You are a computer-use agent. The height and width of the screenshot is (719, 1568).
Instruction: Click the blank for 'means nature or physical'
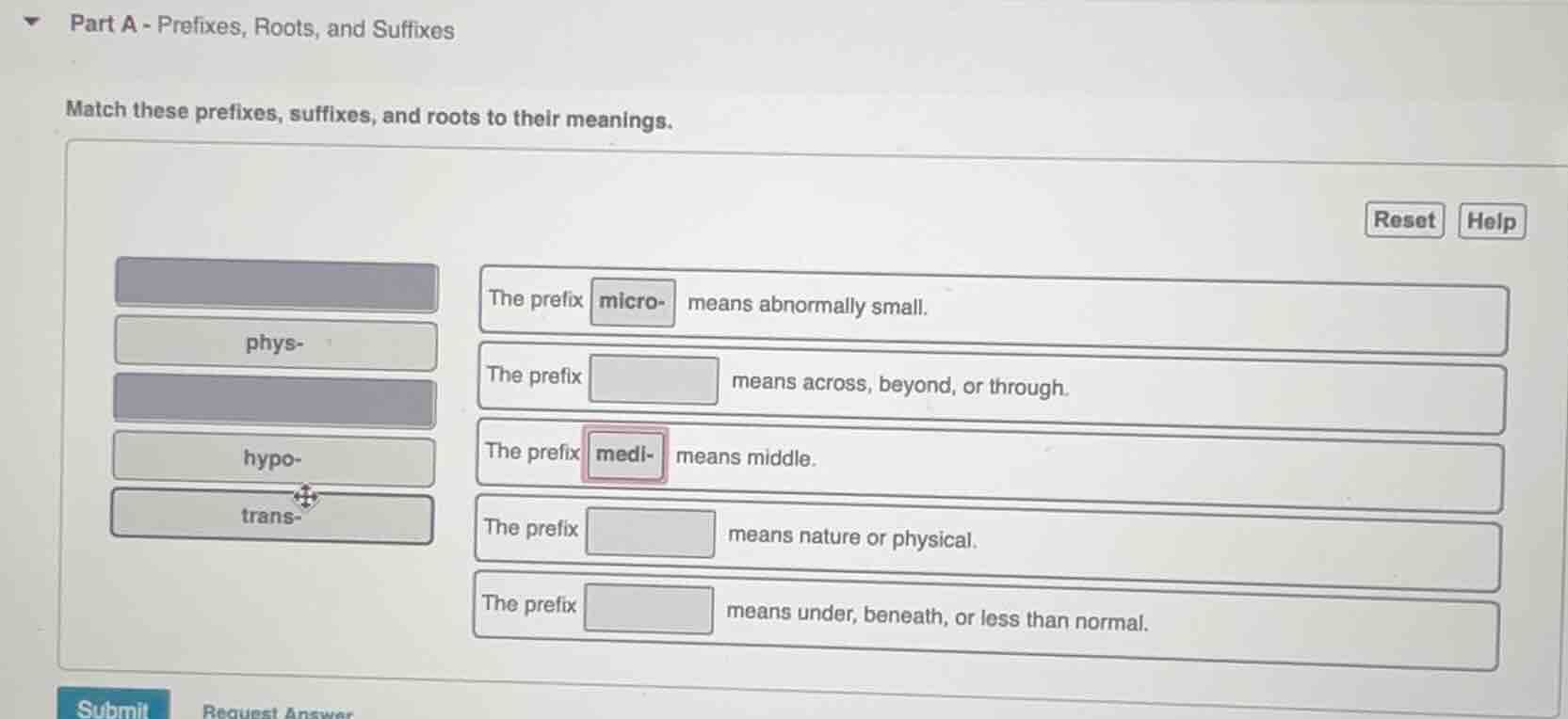[650, 534]
